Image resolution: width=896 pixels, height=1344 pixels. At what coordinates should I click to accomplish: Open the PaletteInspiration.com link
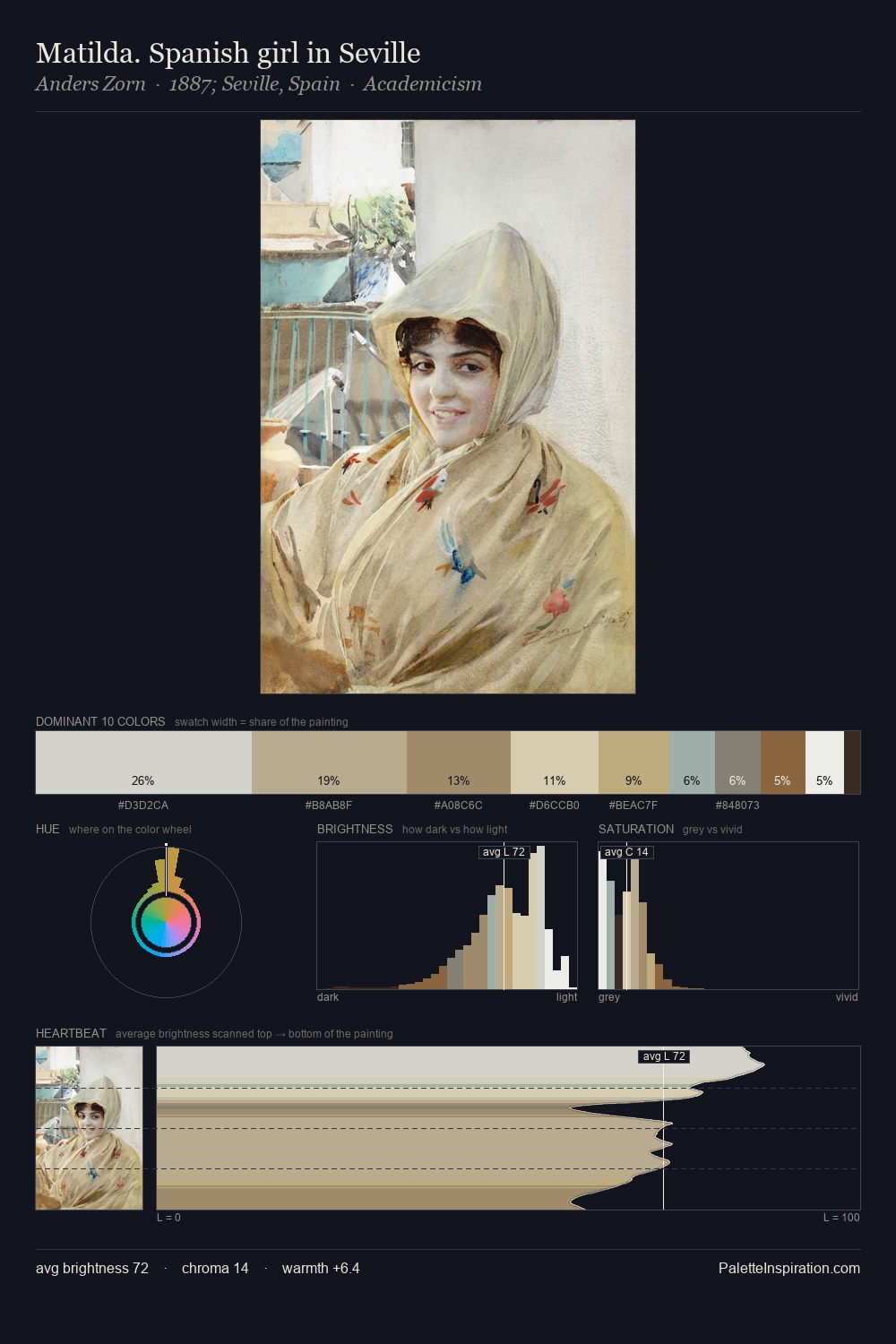[x=789, y=1268]
